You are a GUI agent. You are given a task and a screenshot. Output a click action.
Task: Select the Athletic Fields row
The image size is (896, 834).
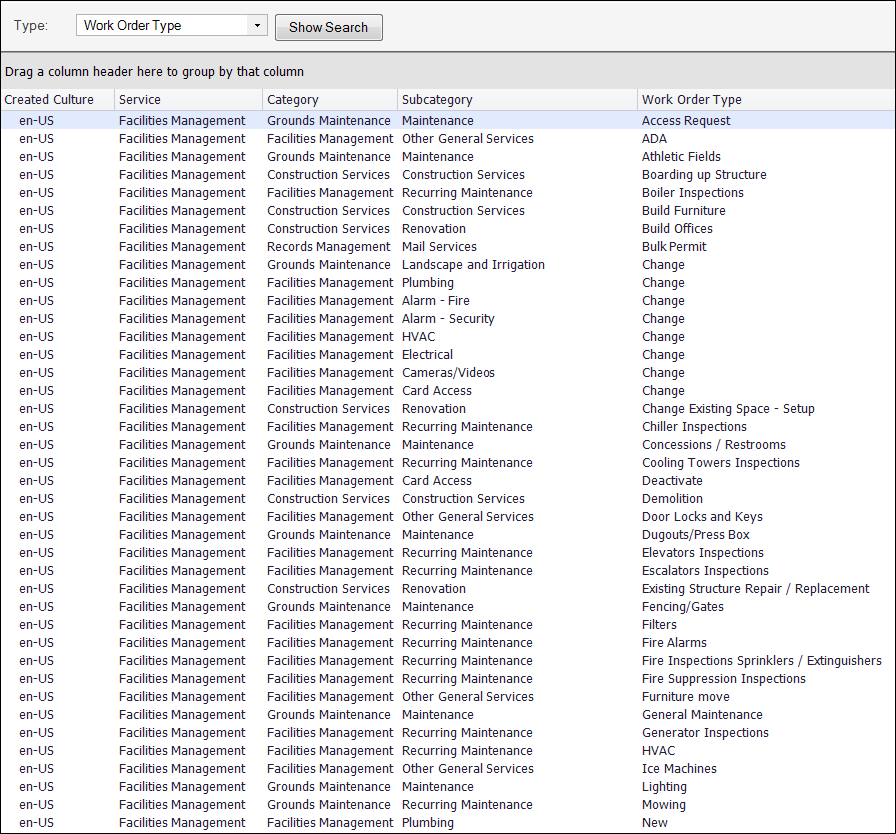click(x=681, y=157)
